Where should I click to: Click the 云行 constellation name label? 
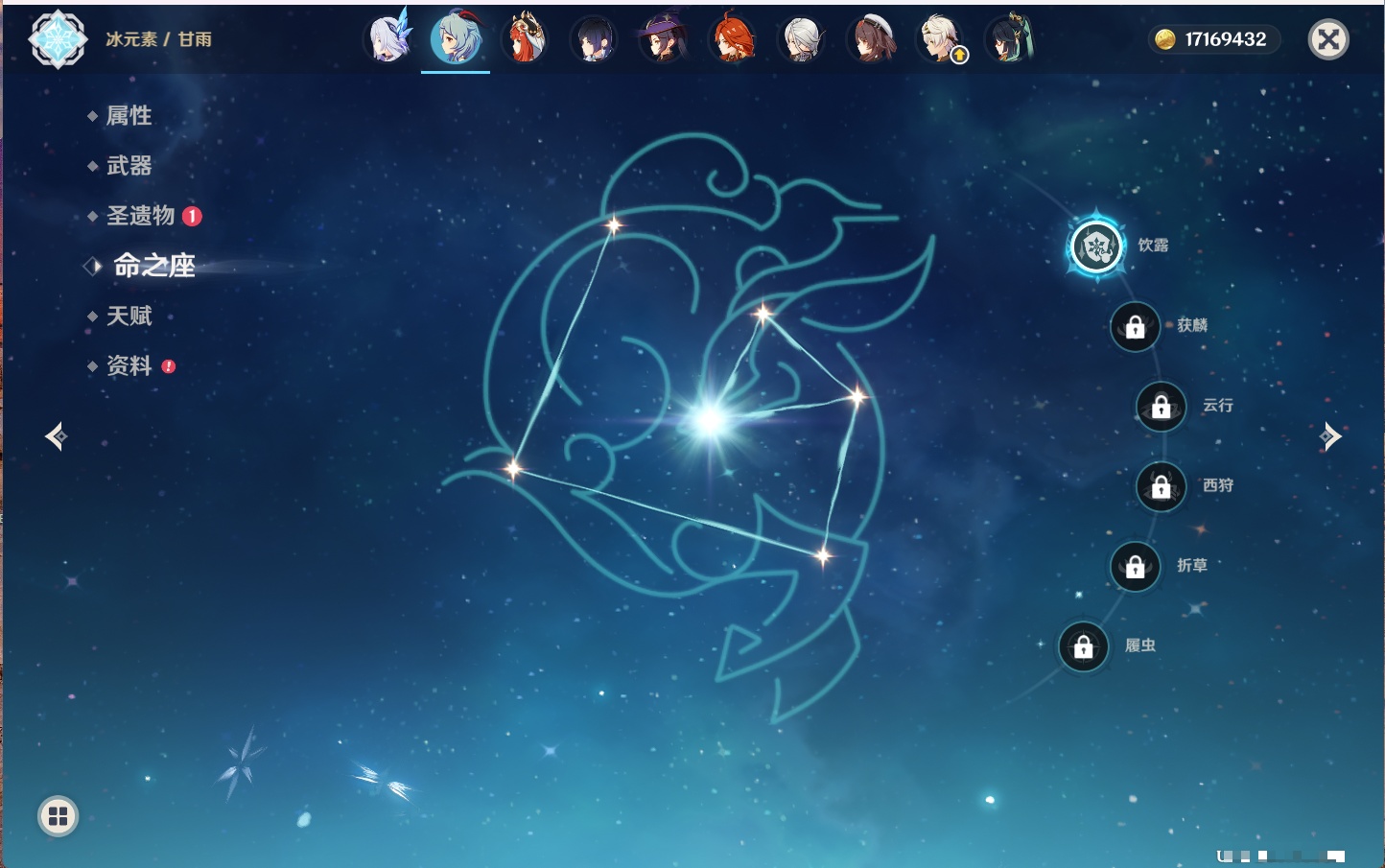tap(1218, 406)
